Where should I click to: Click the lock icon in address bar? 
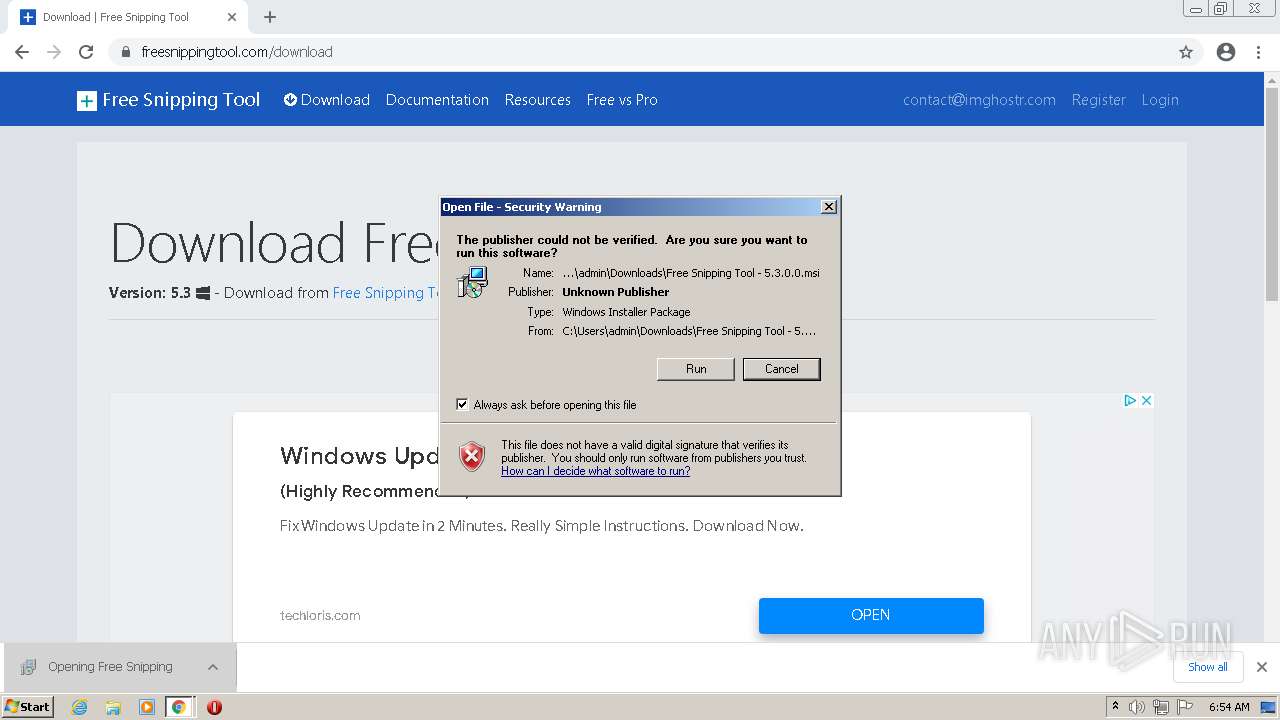point(126,52)
